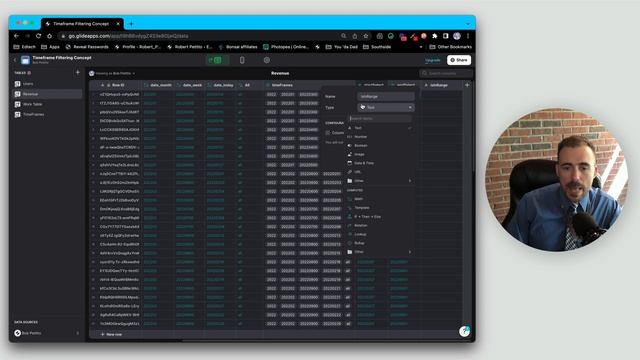
Task: Go back using the Glide back chevron
Action: point(15,60)
